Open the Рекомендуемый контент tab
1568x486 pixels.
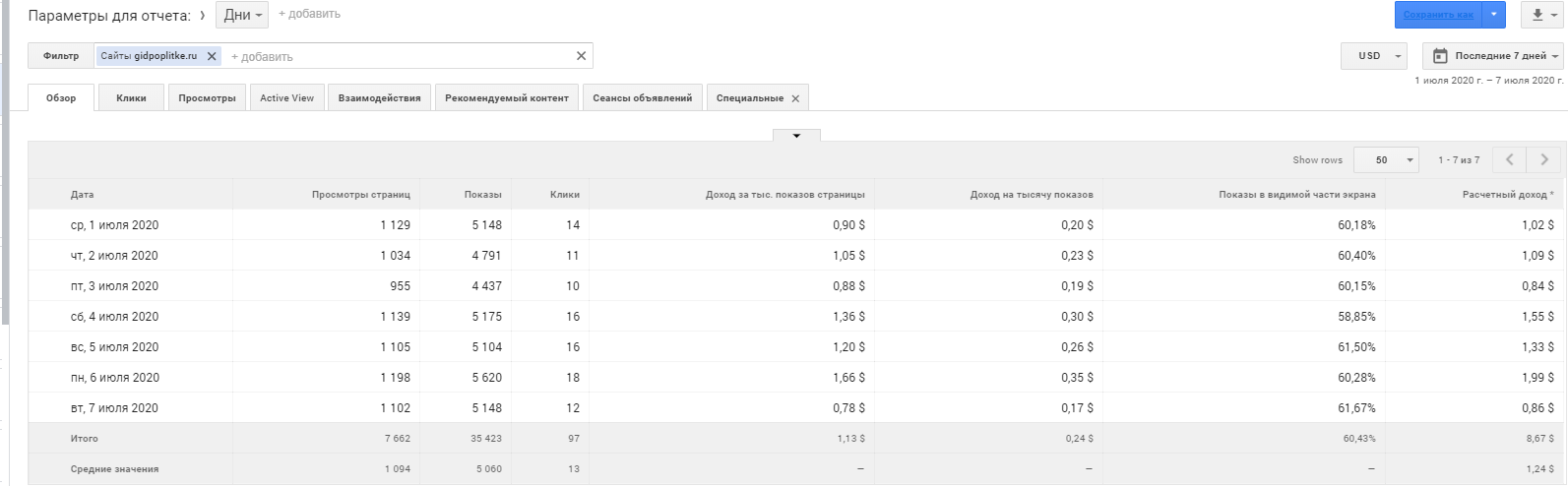507,98
